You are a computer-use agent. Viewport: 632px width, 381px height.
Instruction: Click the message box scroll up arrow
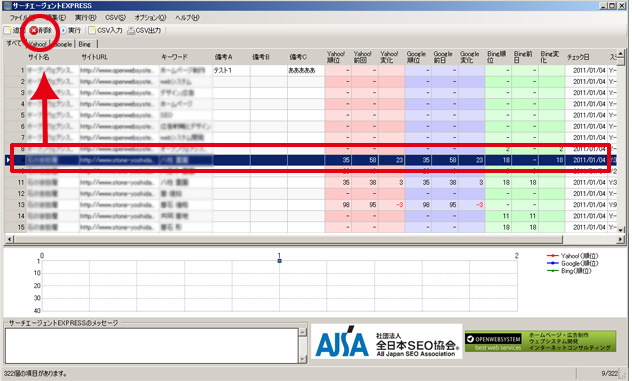coord(302,332)
